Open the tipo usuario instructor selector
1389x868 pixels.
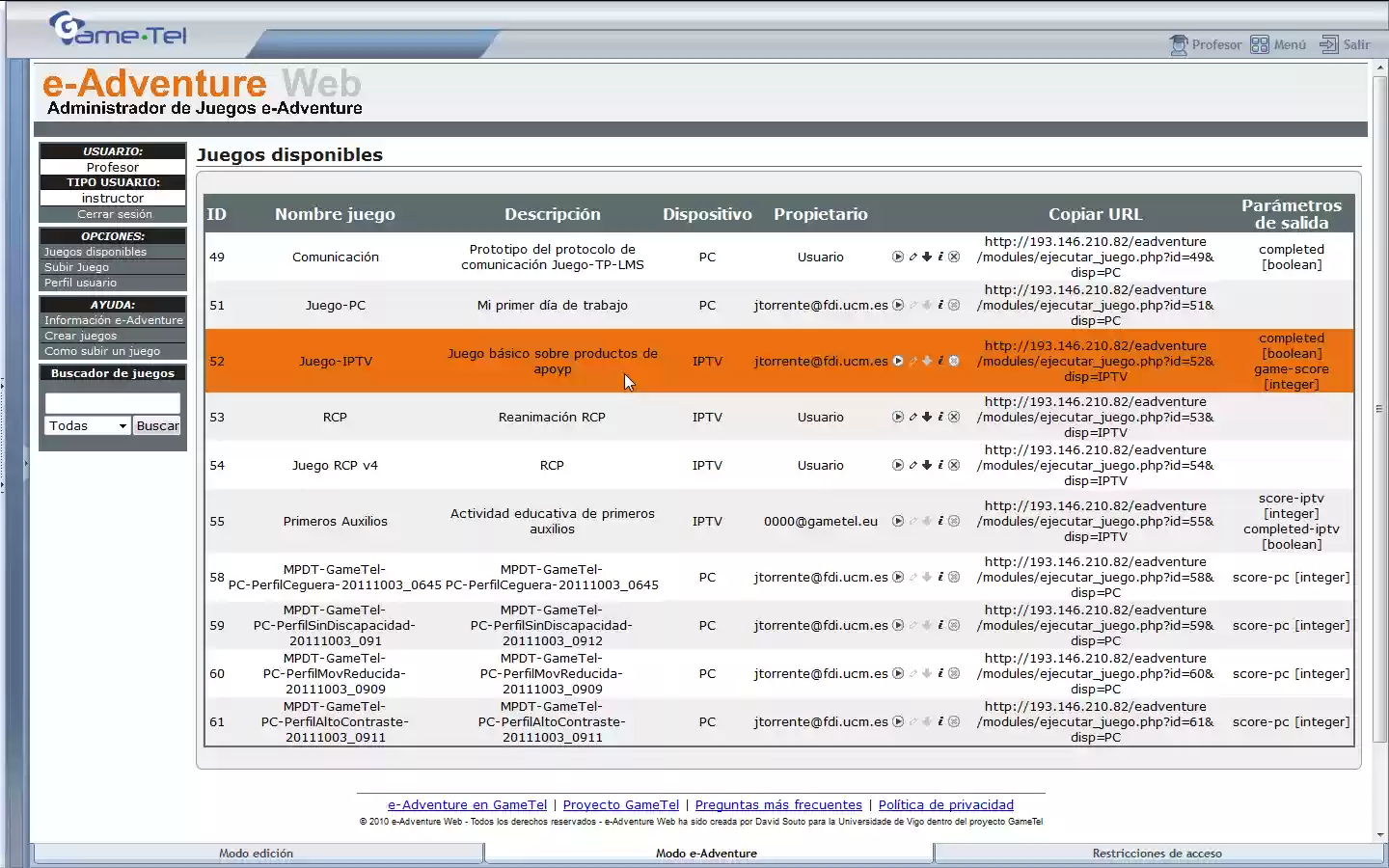coord(112,198)
